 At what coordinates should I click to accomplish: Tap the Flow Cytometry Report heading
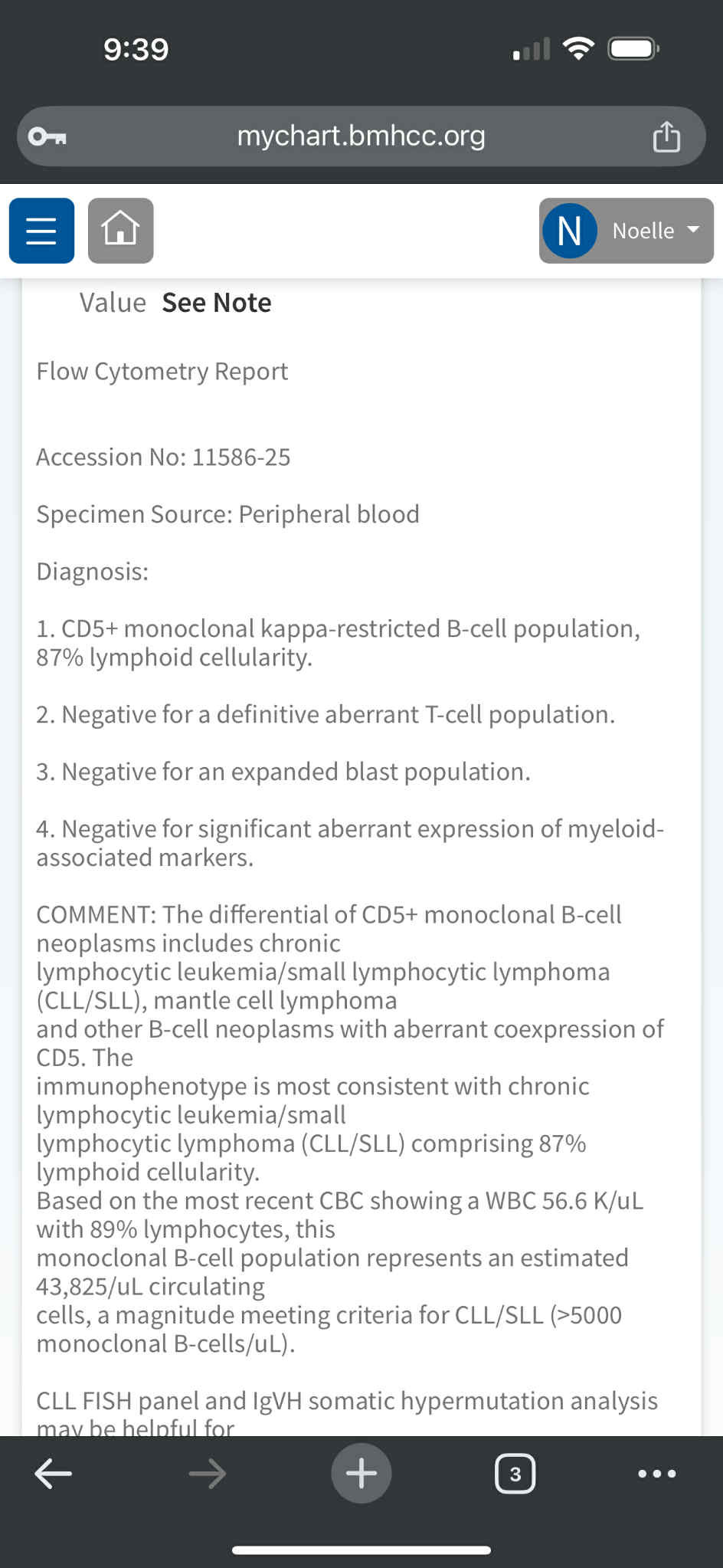pos(162,372)
